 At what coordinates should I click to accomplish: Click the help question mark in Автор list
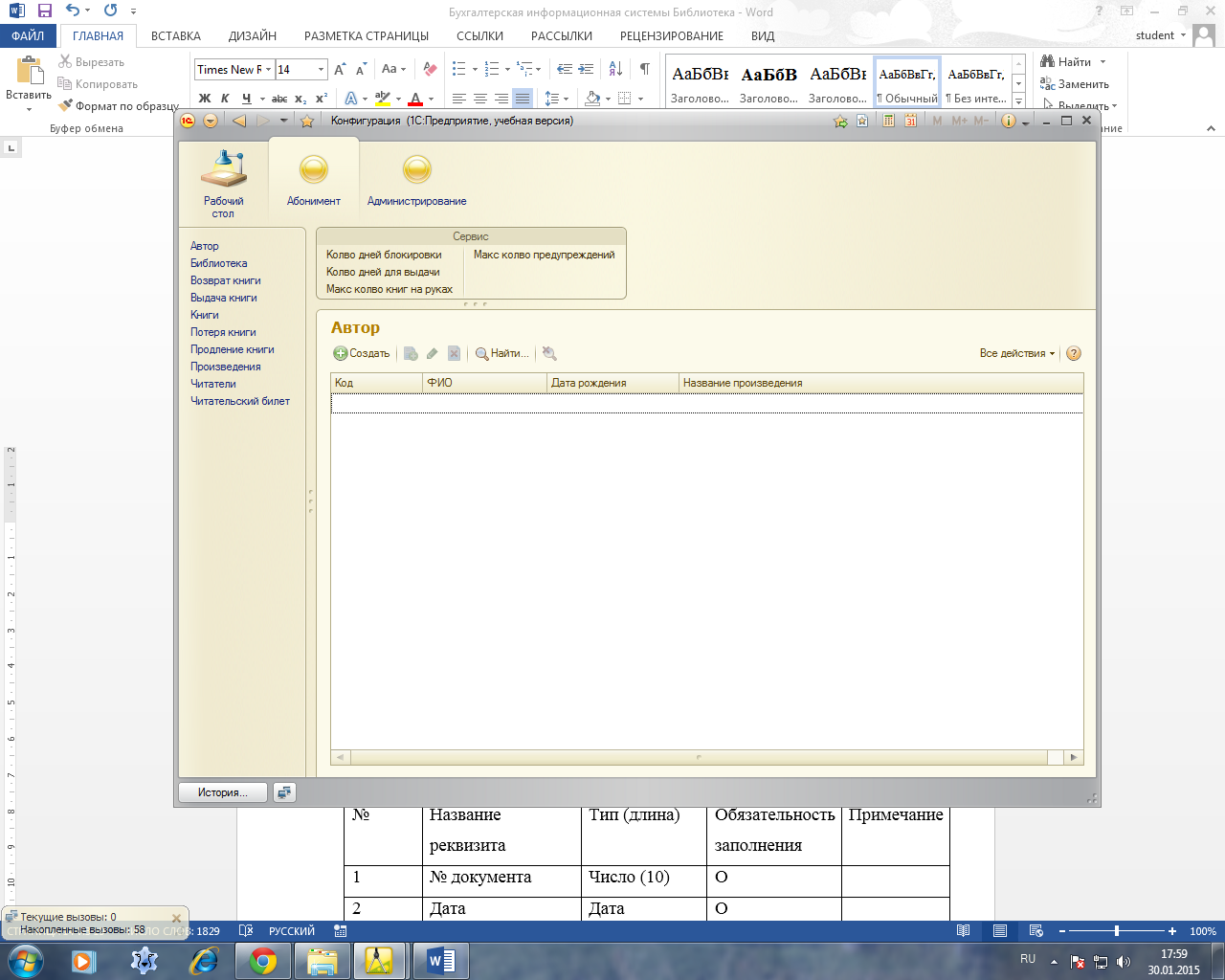point(1074,353)
